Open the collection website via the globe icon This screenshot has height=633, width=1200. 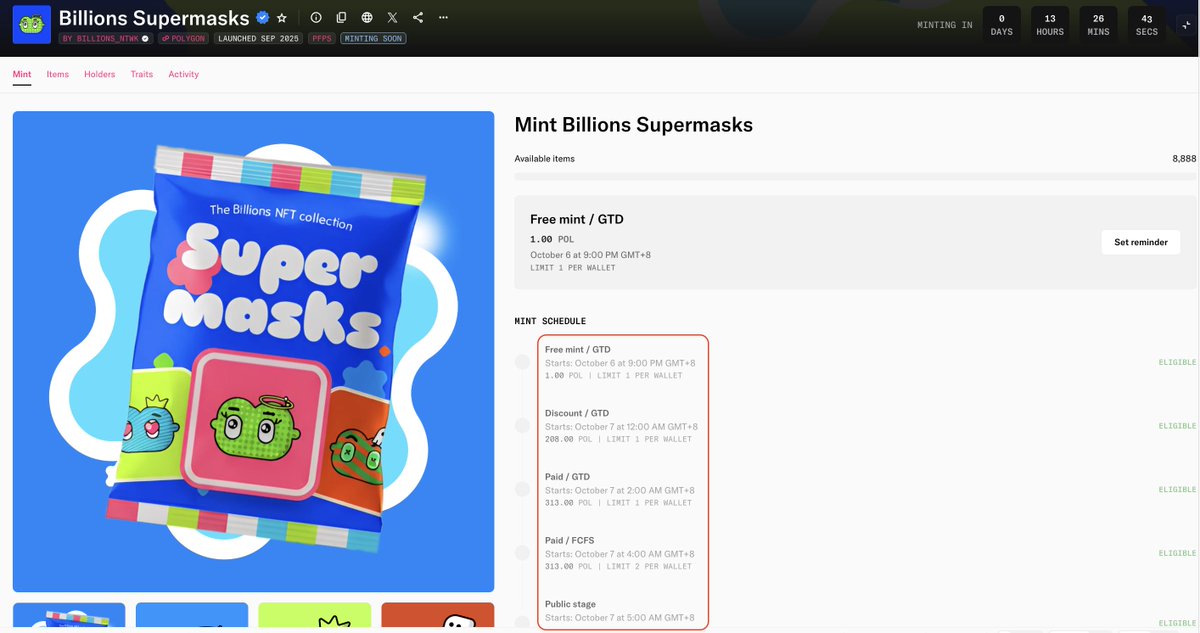[x=367, y=18]
